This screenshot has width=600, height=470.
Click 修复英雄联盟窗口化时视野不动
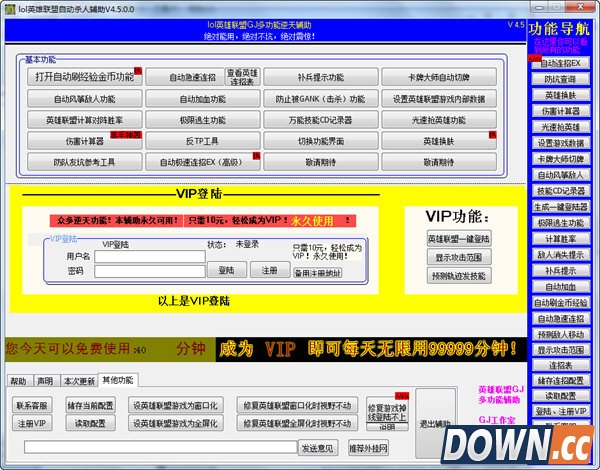pyautogui.click(x=297, y=405)
